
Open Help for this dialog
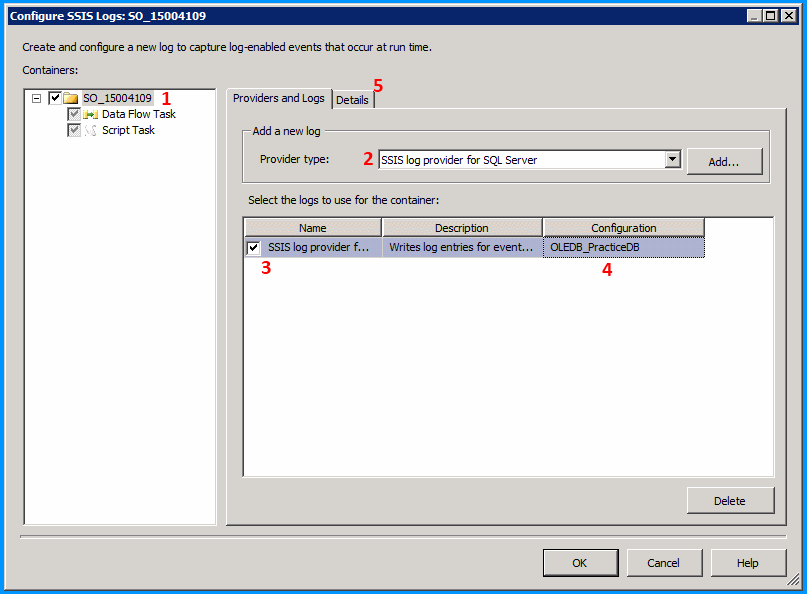[x=748, y=563]
